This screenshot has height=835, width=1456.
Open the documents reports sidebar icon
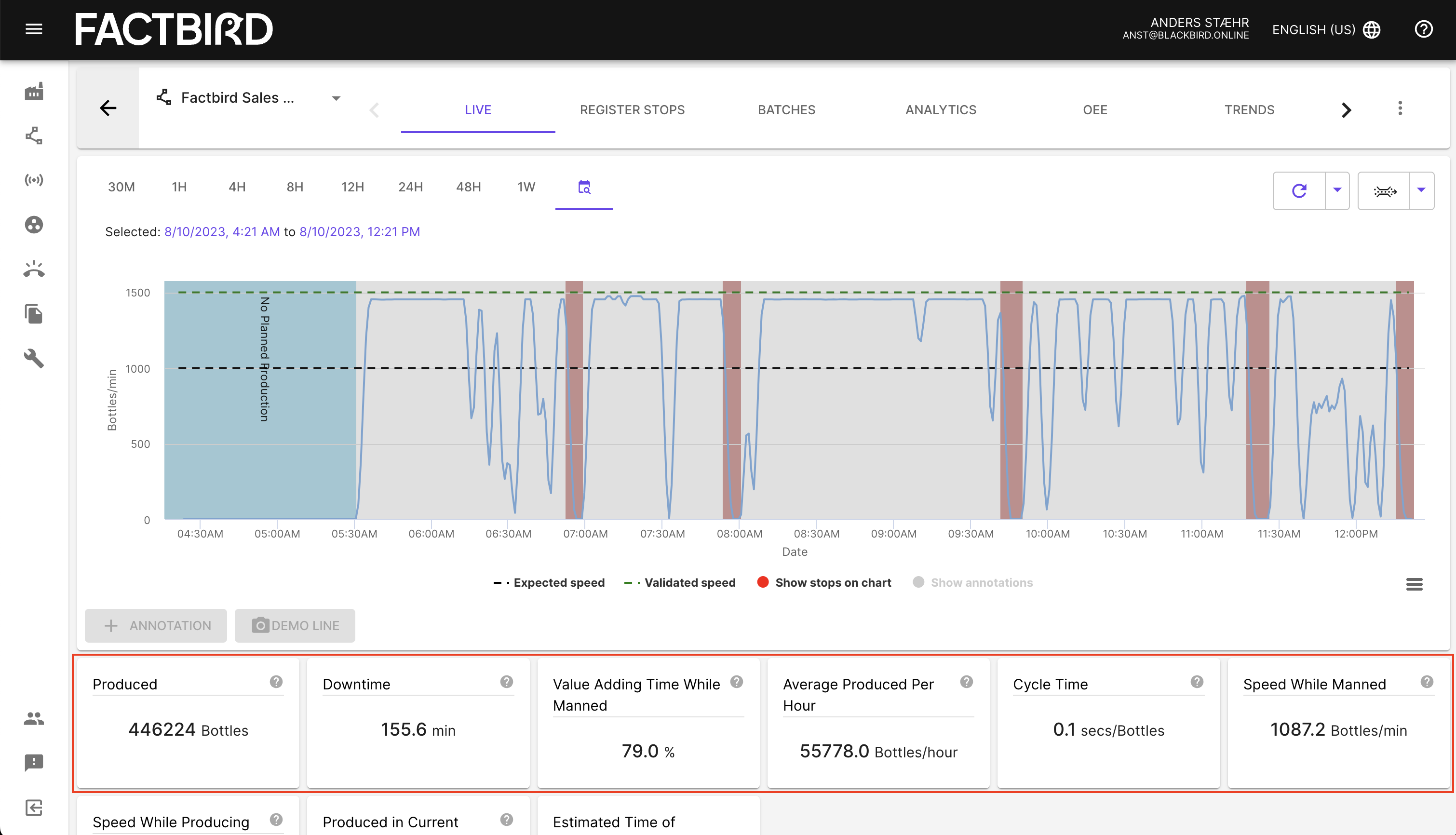point(34,314)
